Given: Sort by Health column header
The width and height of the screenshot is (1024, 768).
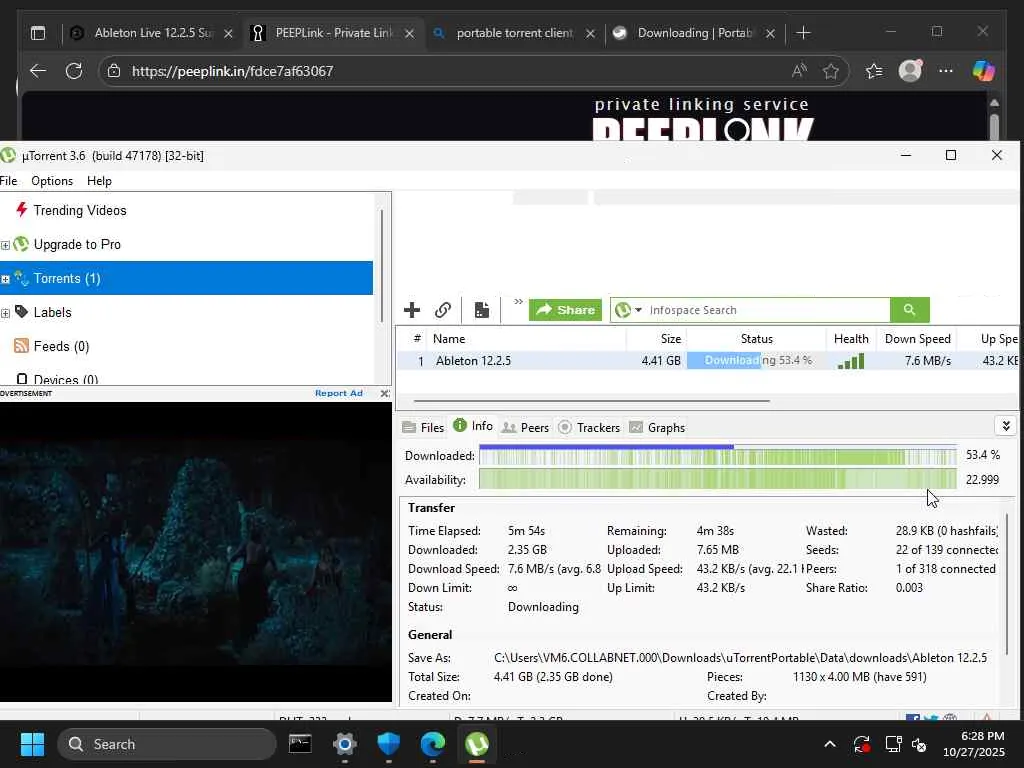Looking at the screenshot, I should (851, 339).
